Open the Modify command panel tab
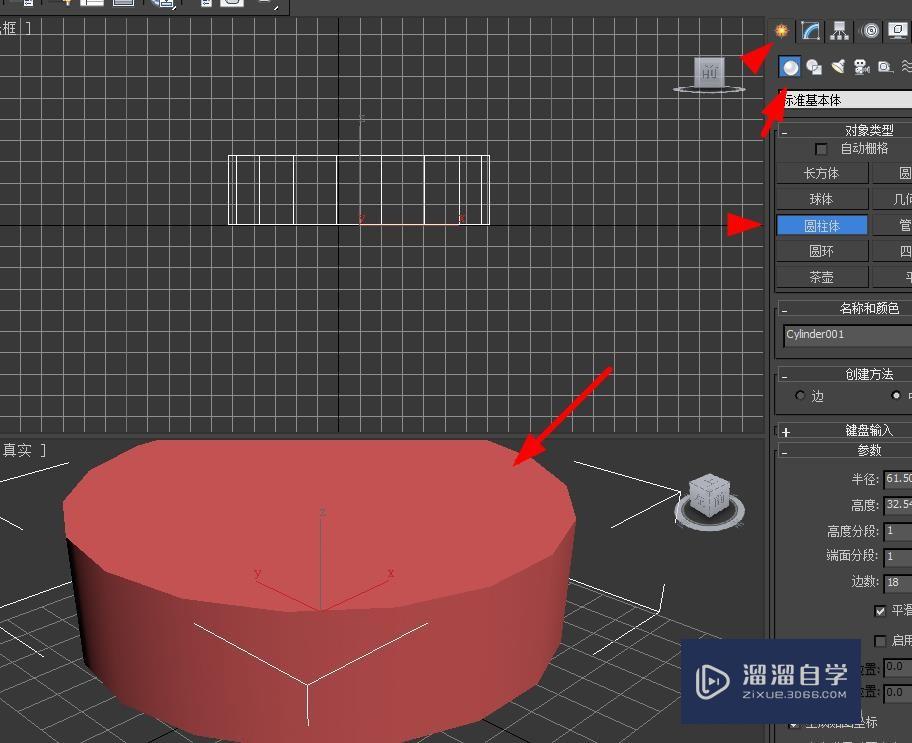This screenshot has height=743, width=912. [810, 30]
